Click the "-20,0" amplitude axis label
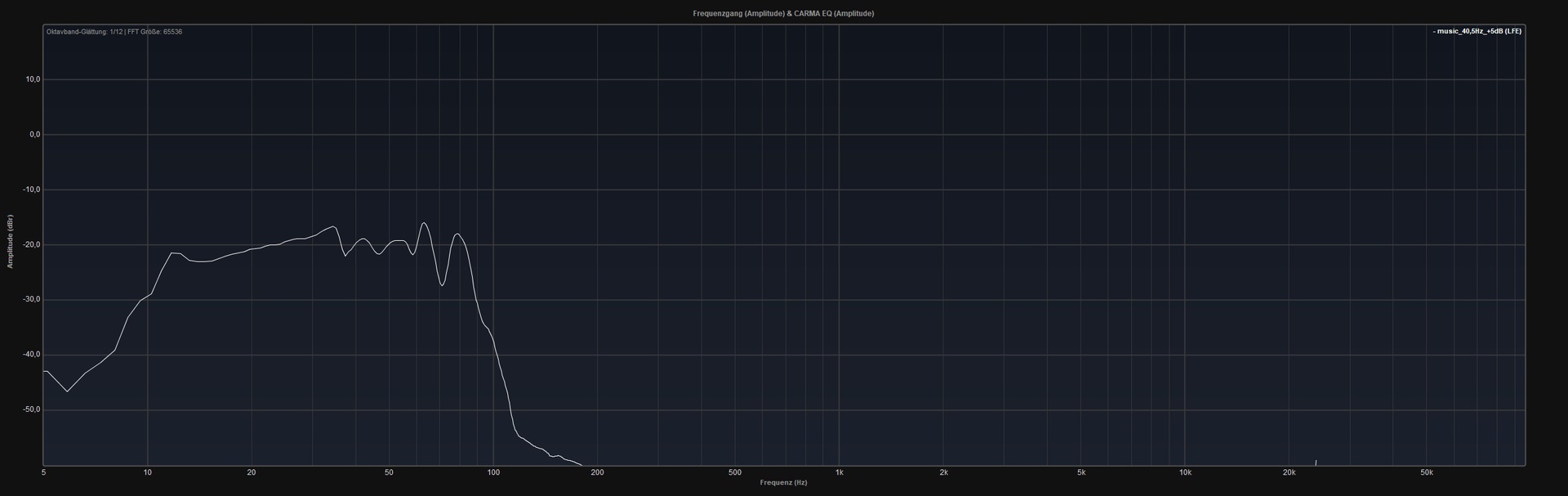 click(x=32, y=244)
